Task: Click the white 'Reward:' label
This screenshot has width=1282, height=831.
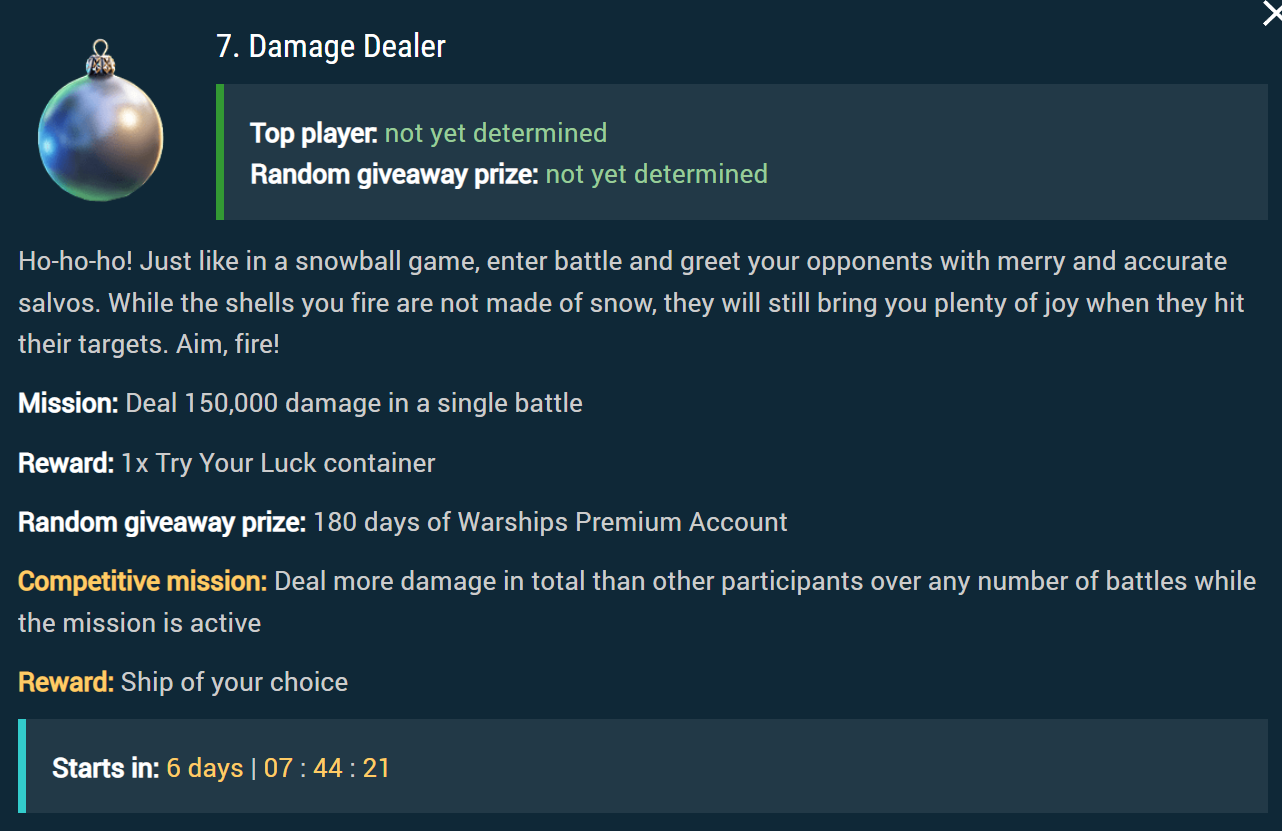Action: 66,463
